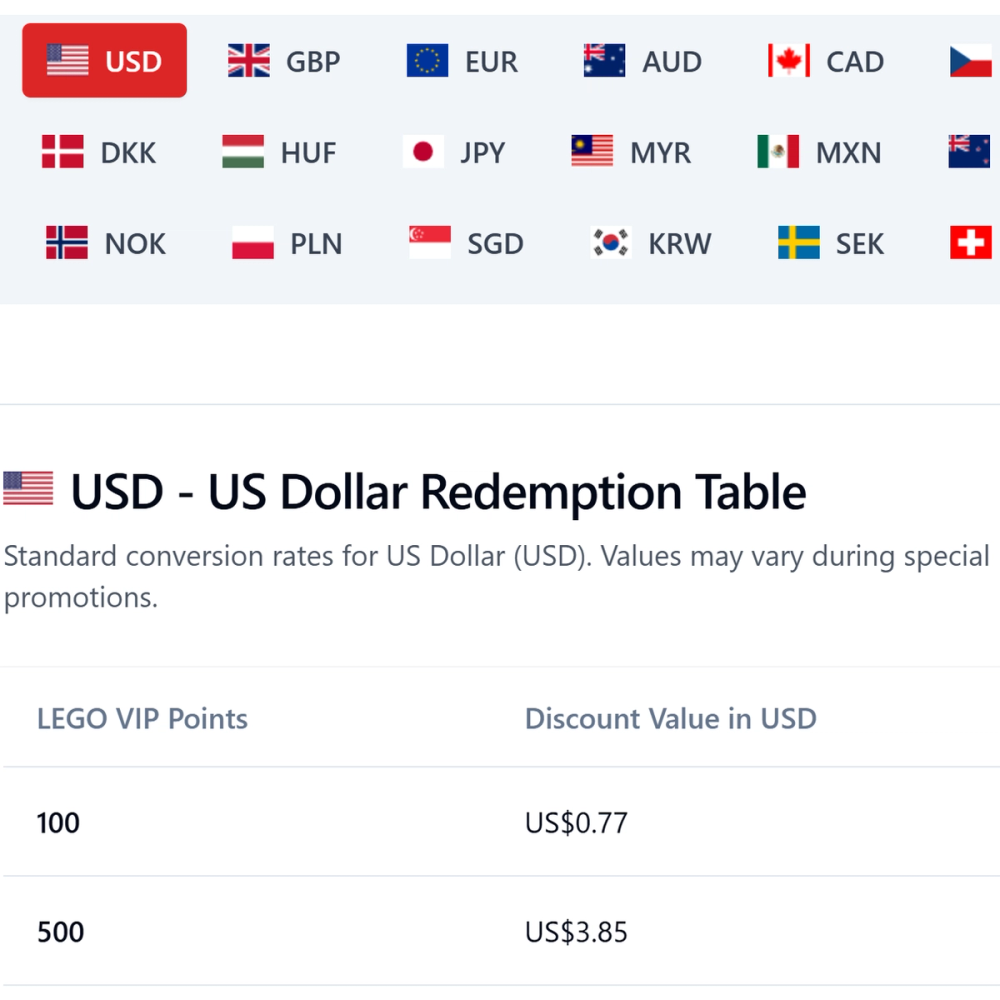Click the European Union flag icon
1000x1000 pixels.
[x=427, y=61]
